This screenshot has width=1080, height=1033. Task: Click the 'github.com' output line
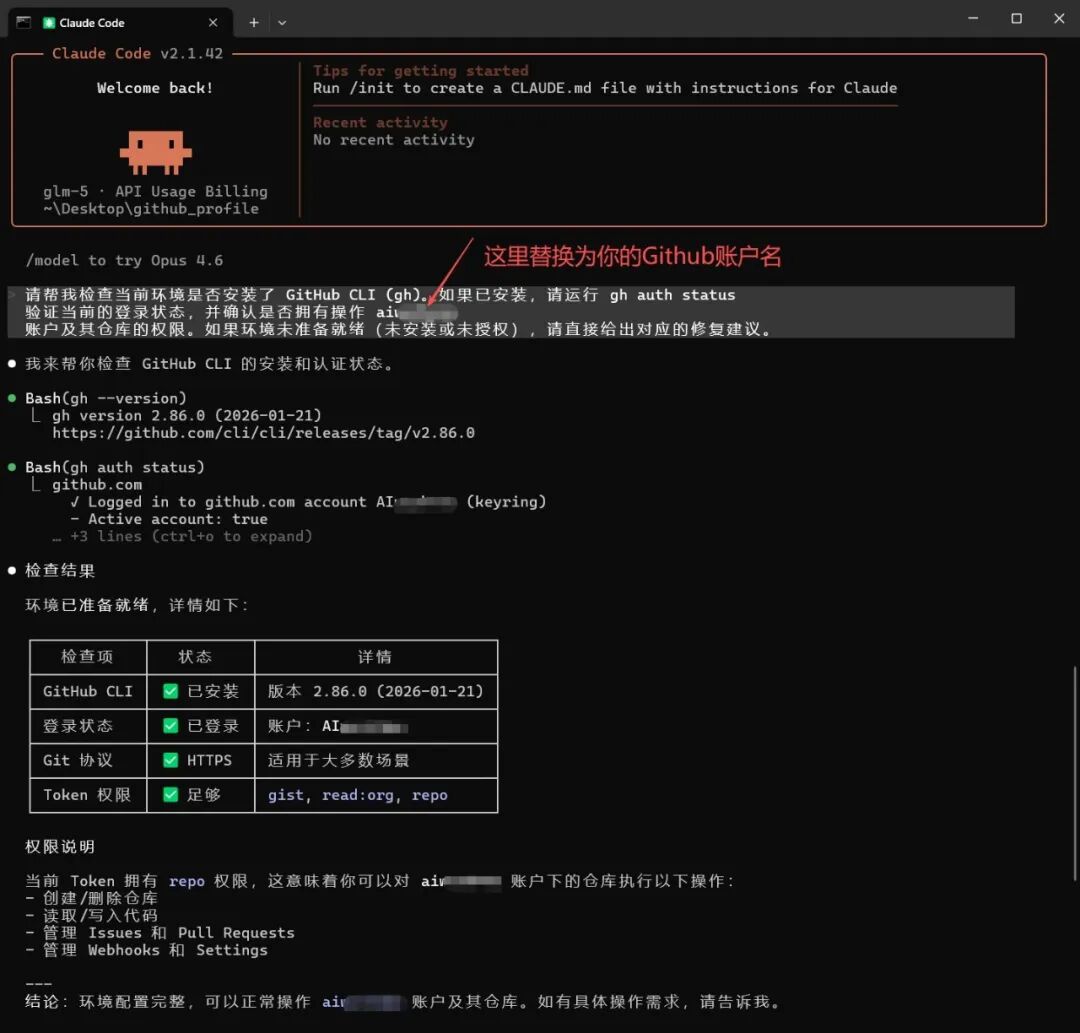pyautogui.click(x=97, y=485)
